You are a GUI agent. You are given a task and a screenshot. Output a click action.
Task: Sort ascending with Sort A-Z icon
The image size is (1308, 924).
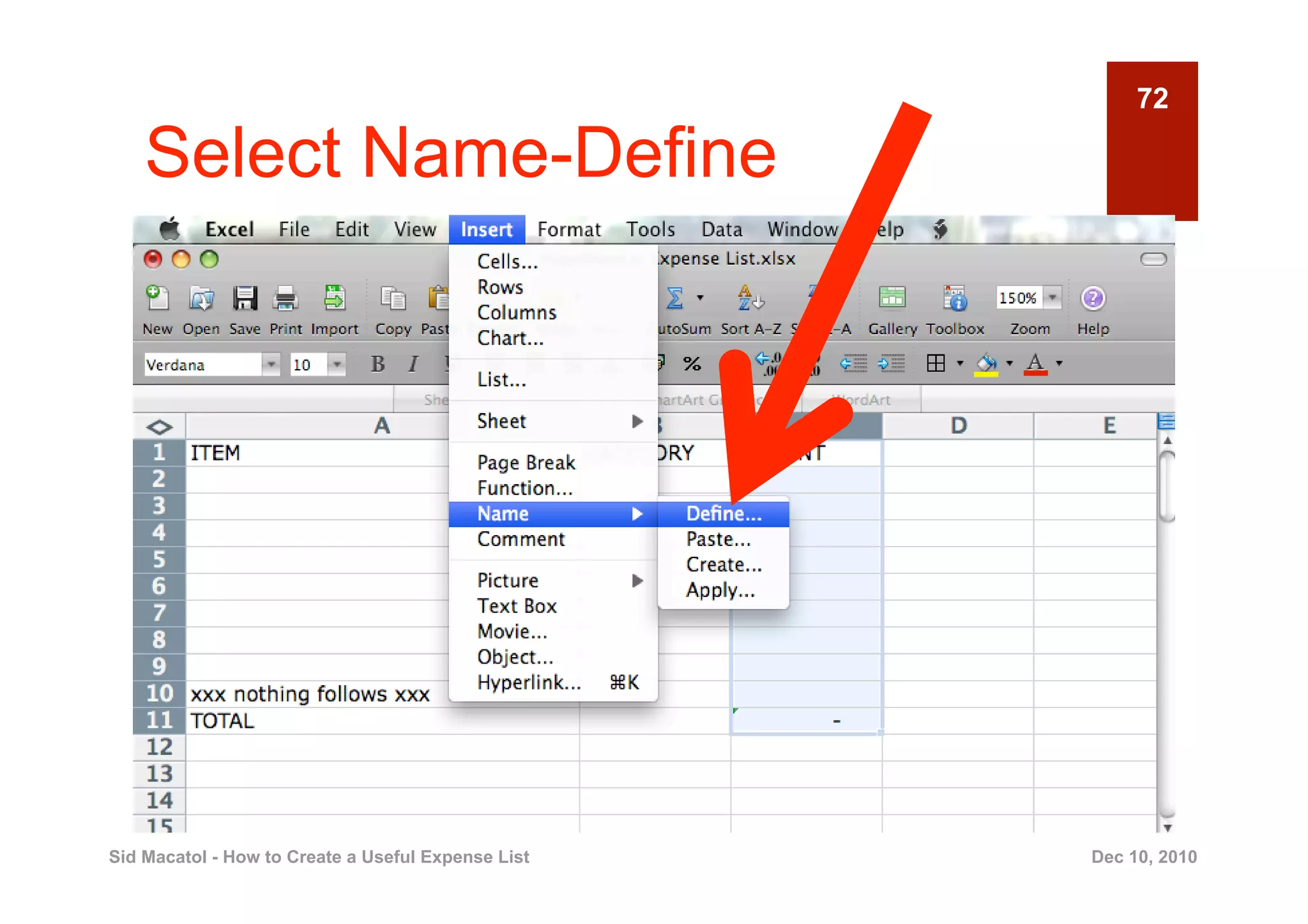(x=750, y=298)
